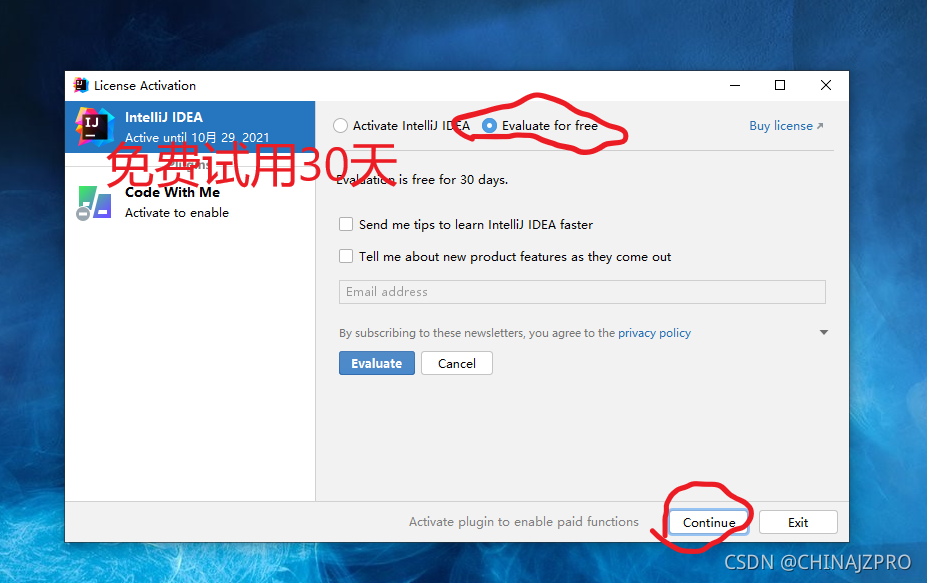Click the Exit button
The width and height of the screenshot is (927, 583).
pyautogui.click(x=798, y=522)
